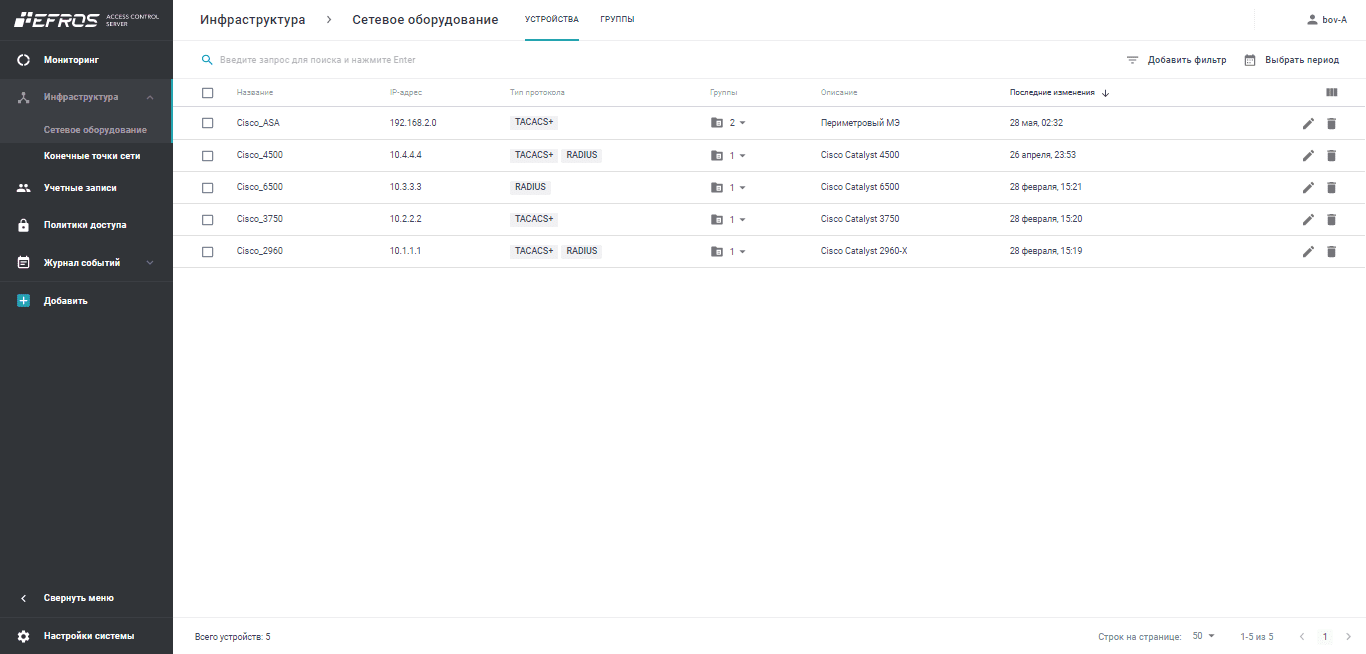
Task: Click the Учетные записи people icon
Action: pos(24,187)
